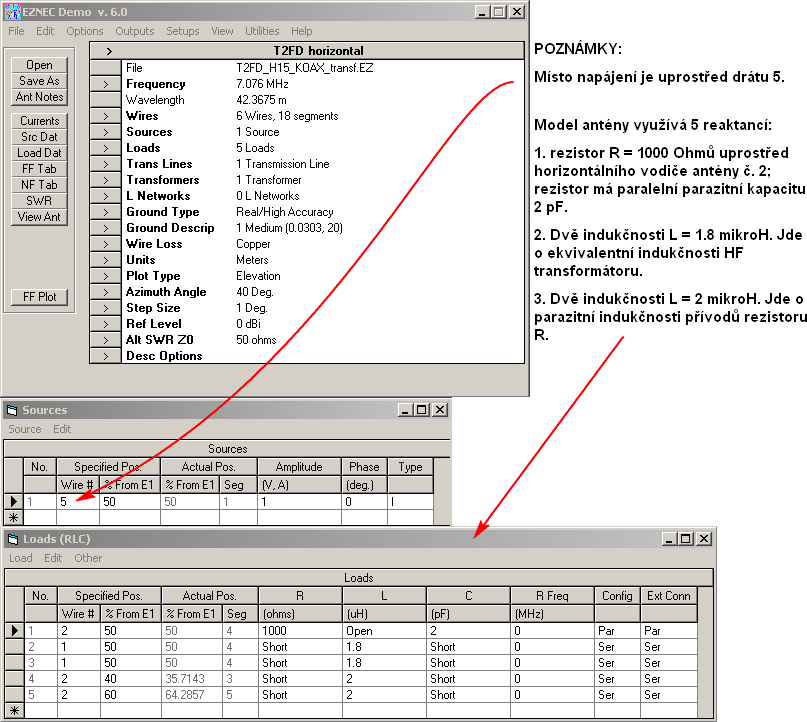The width and height of the screenshot is (807, 722).
Task: Click the arrow button beside Plot Type
Action: click(106, 276)
